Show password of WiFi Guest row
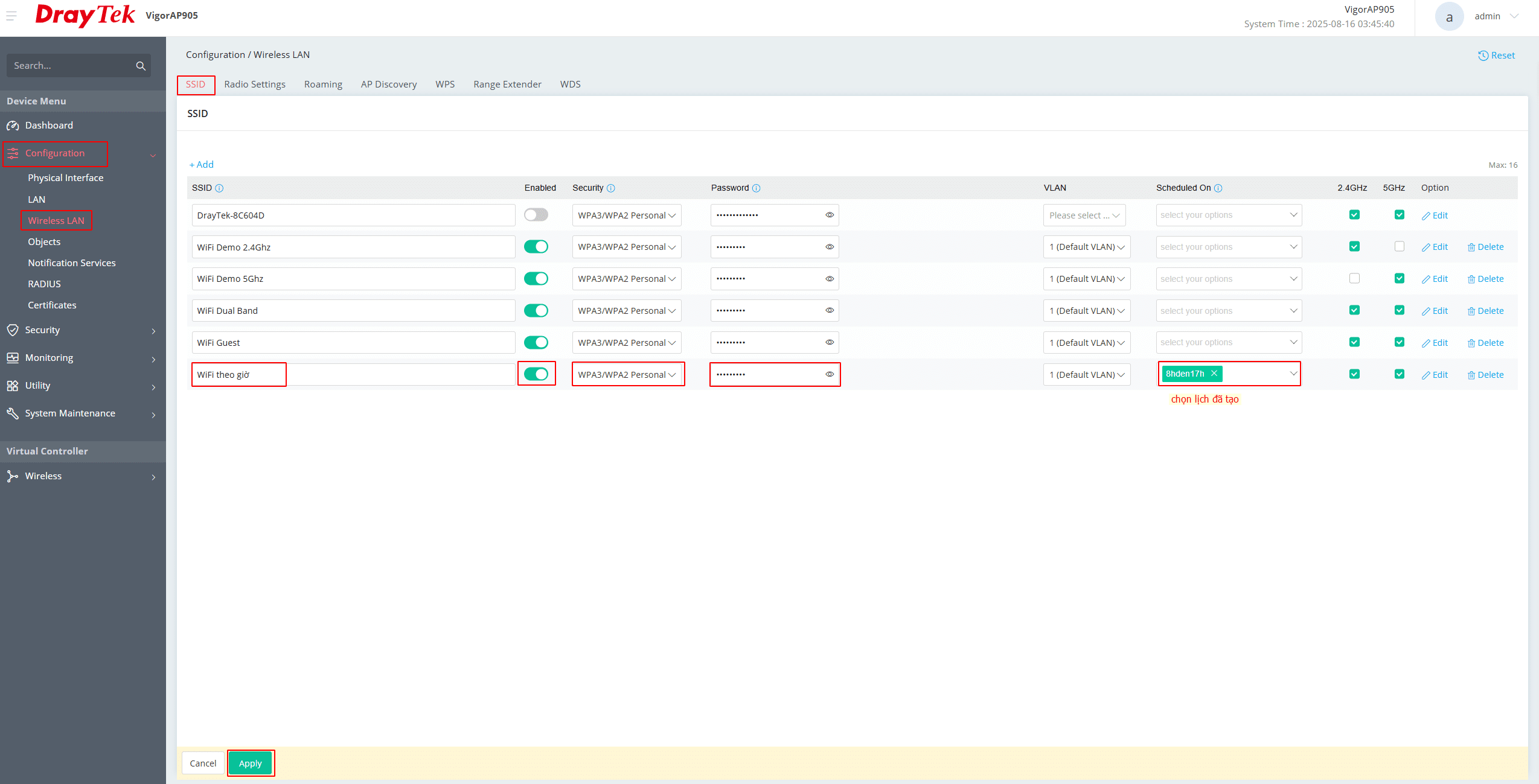The width and height of the screenshot is (1539, 784). tap(830, 342)
